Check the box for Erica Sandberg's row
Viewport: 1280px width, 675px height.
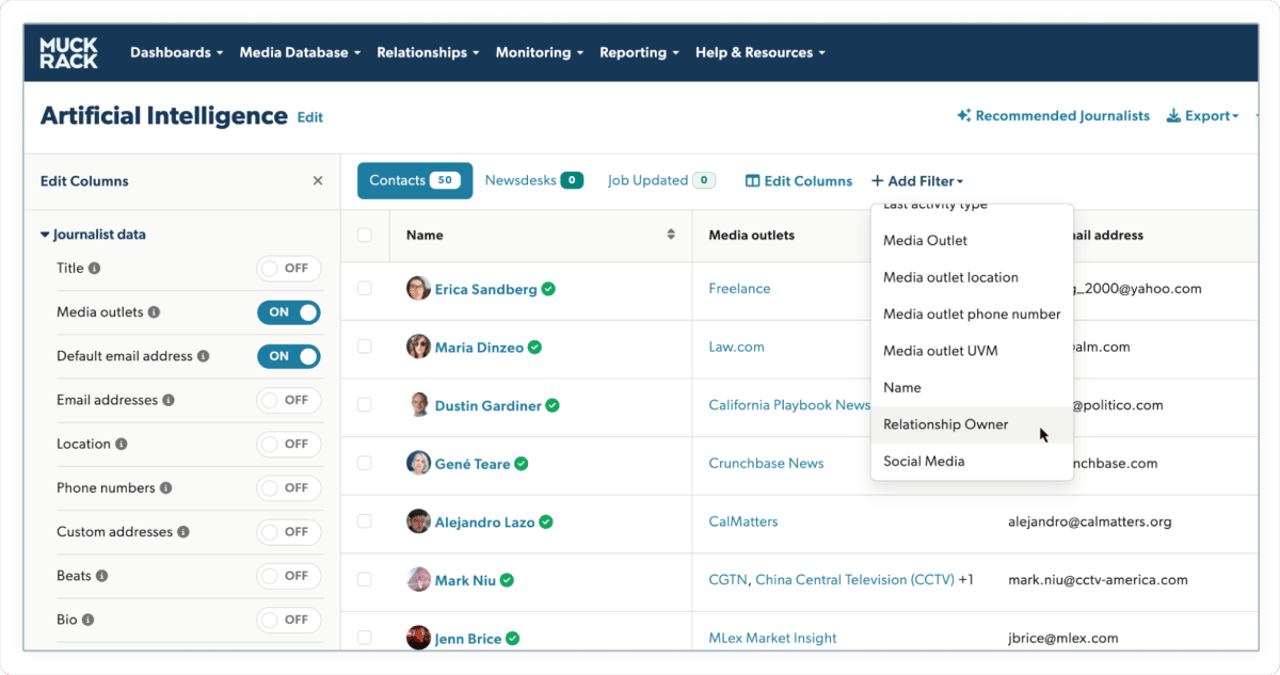(x=364, y=288)
